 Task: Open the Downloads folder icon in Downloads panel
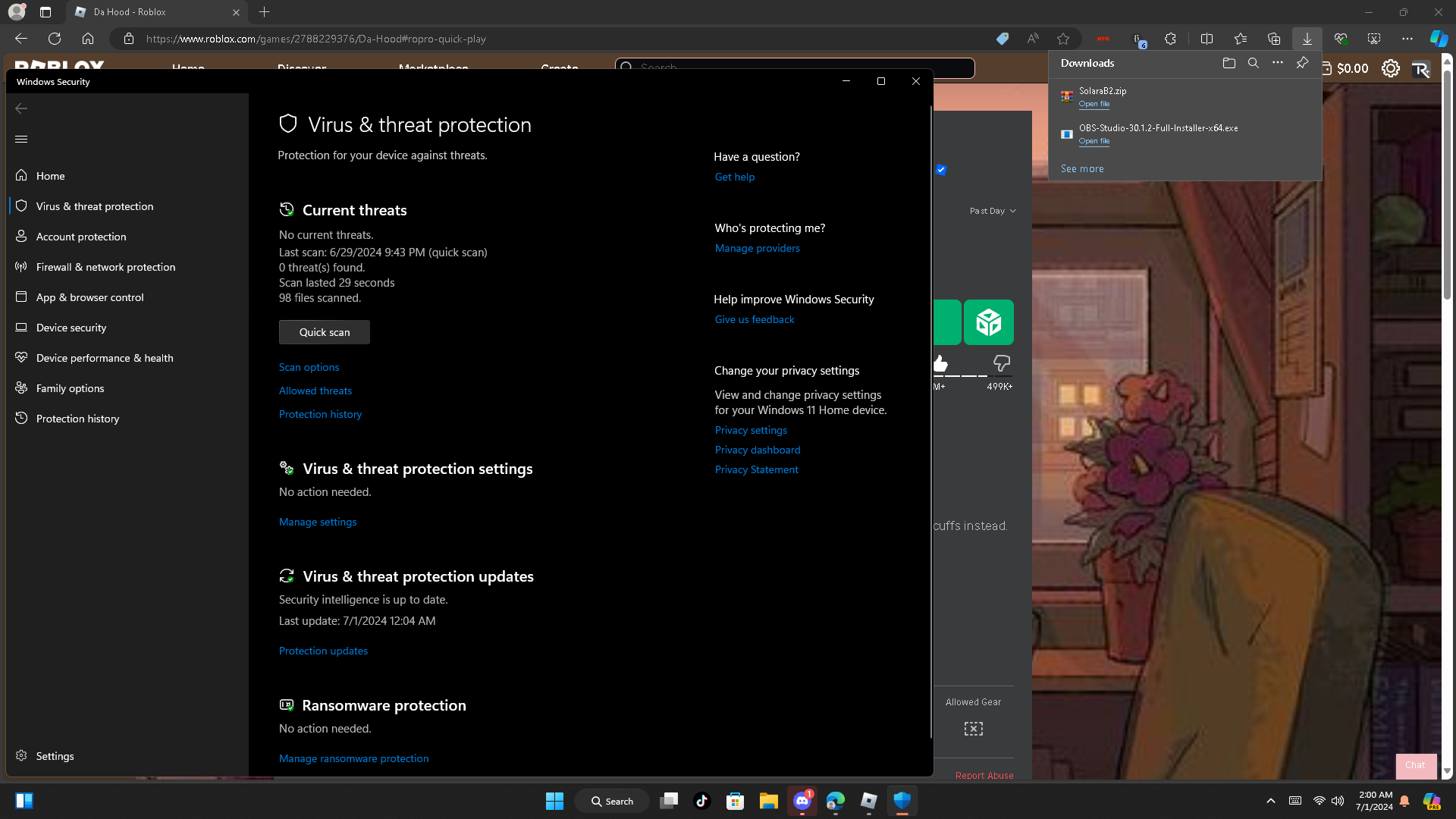point(1229,63)
